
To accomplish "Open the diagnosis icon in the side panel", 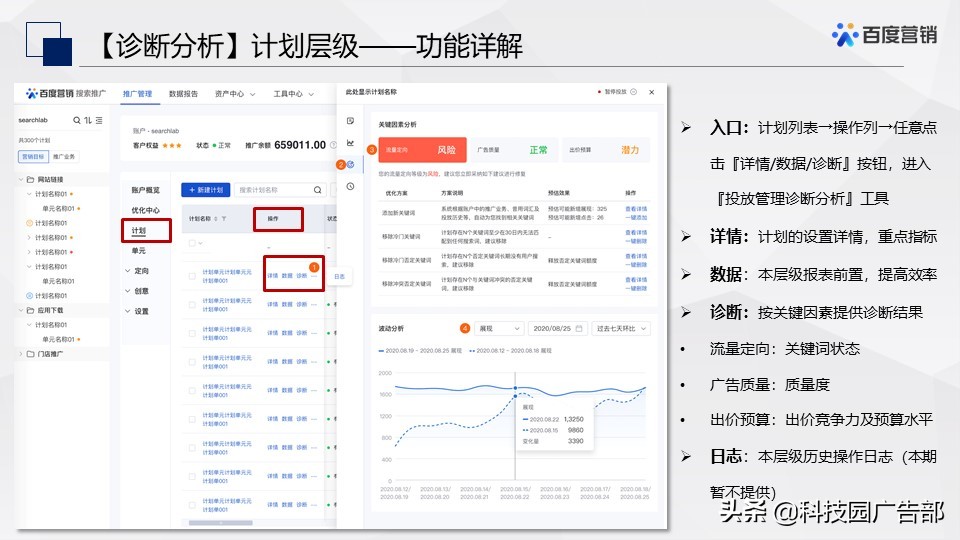I will [x=350, y=164].
